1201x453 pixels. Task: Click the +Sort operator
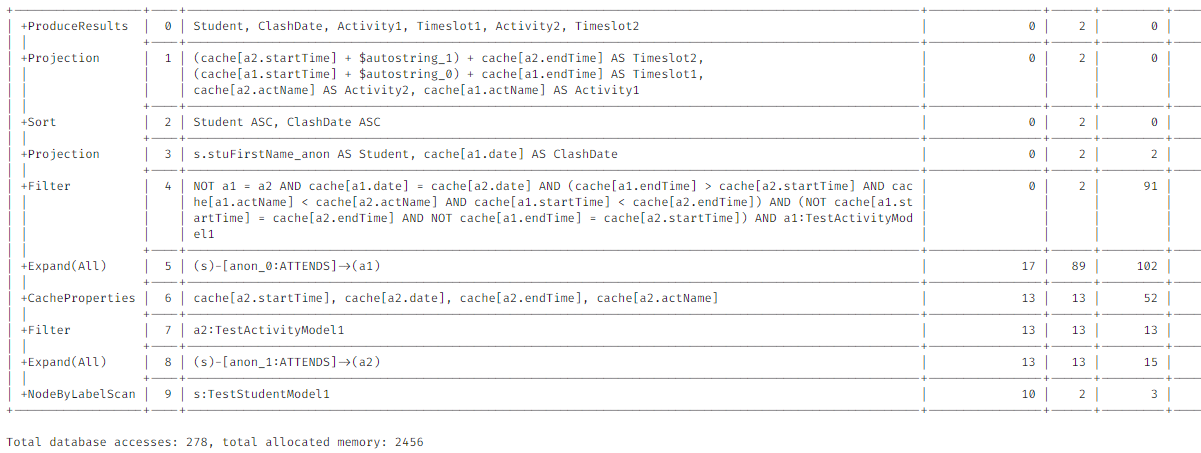tap(43, 122)
